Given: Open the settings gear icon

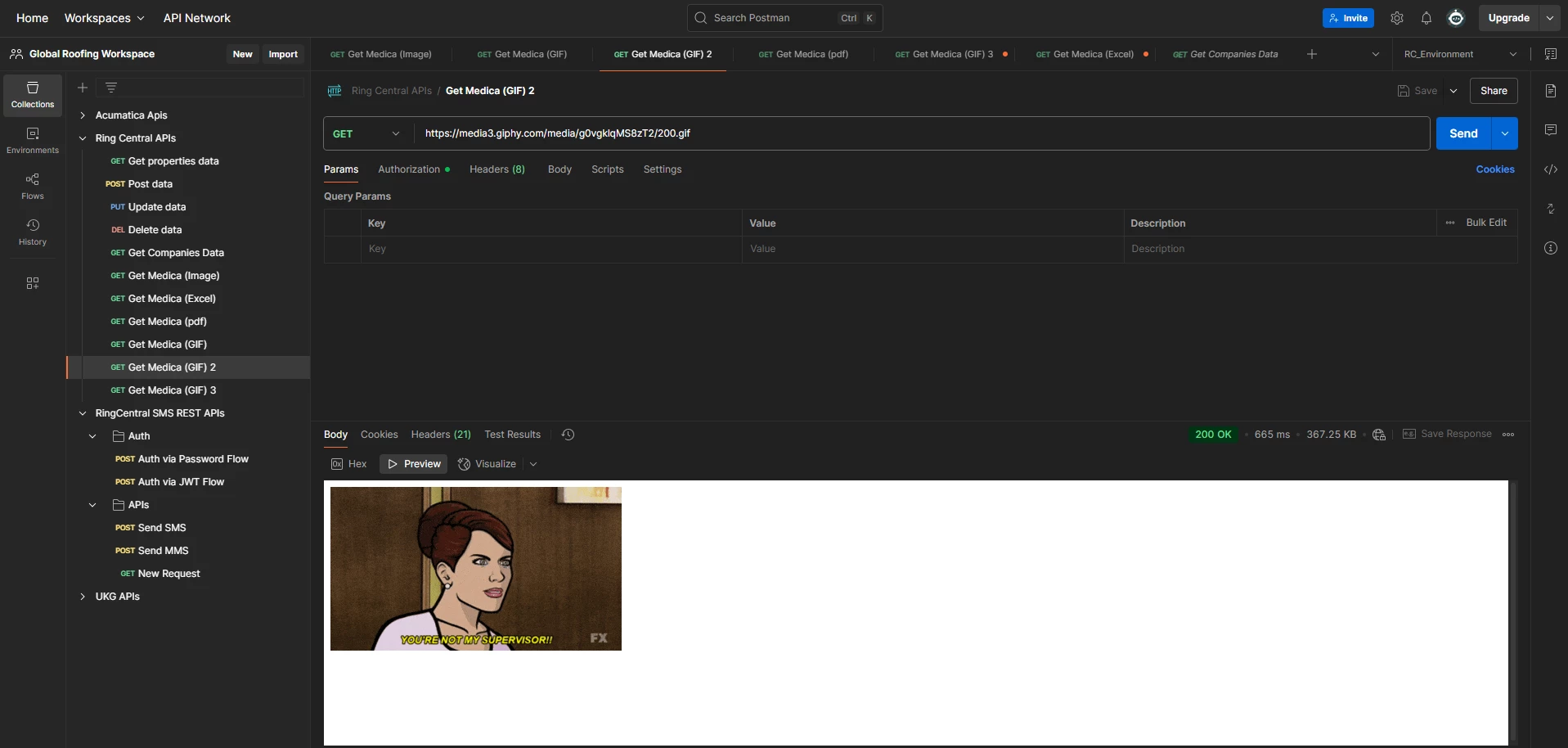Looking at the screenshot, I should pyautogui.click(x=1397, y=18).
